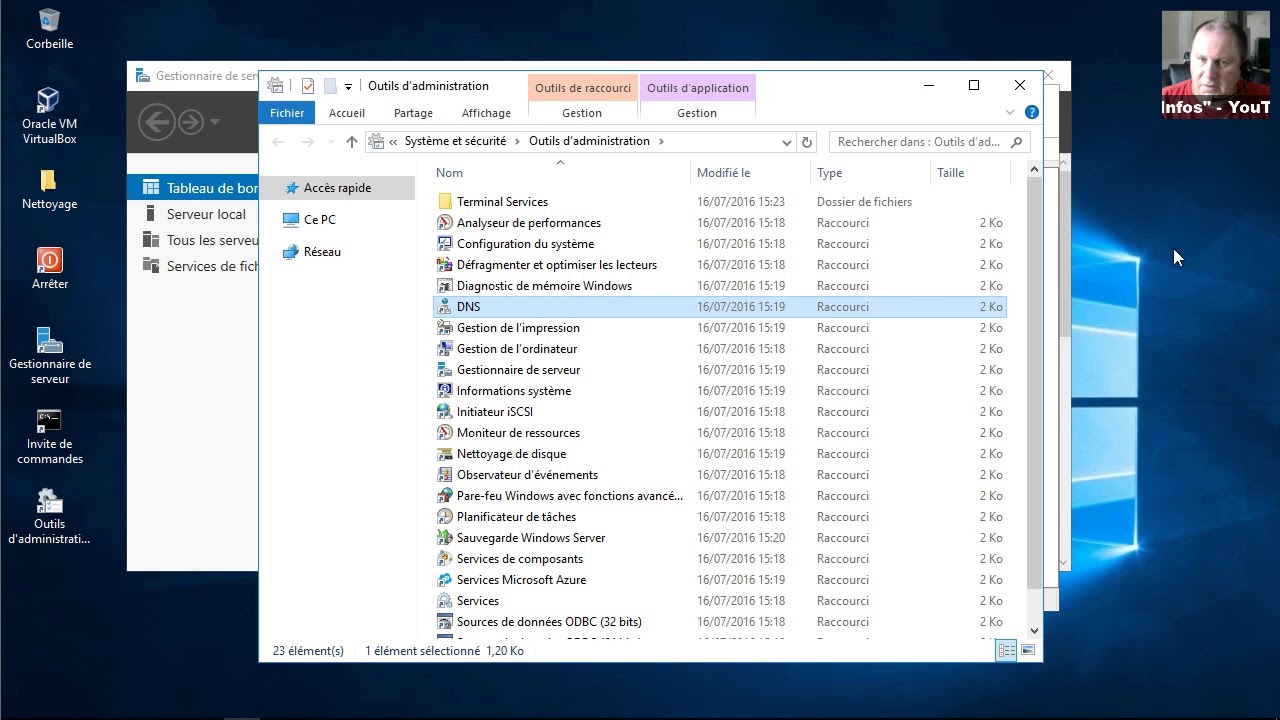Open the Outils de raccourci tab

[x=583, y=88]
